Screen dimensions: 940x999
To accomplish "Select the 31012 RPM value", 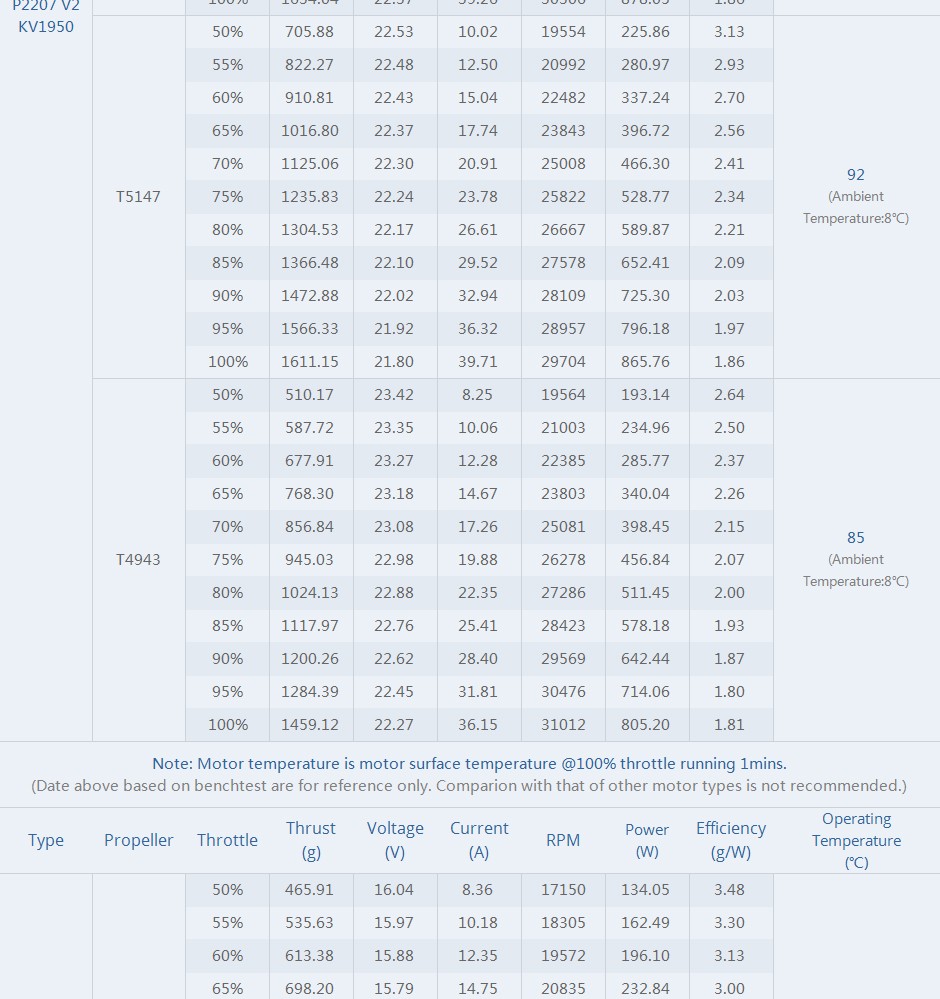I will (563, 725).
